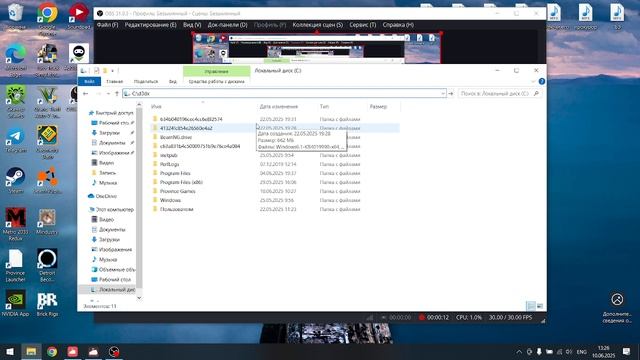Launch Geometry Dash desktop shortcut
The image size is (640, 360).
point(47,142)
